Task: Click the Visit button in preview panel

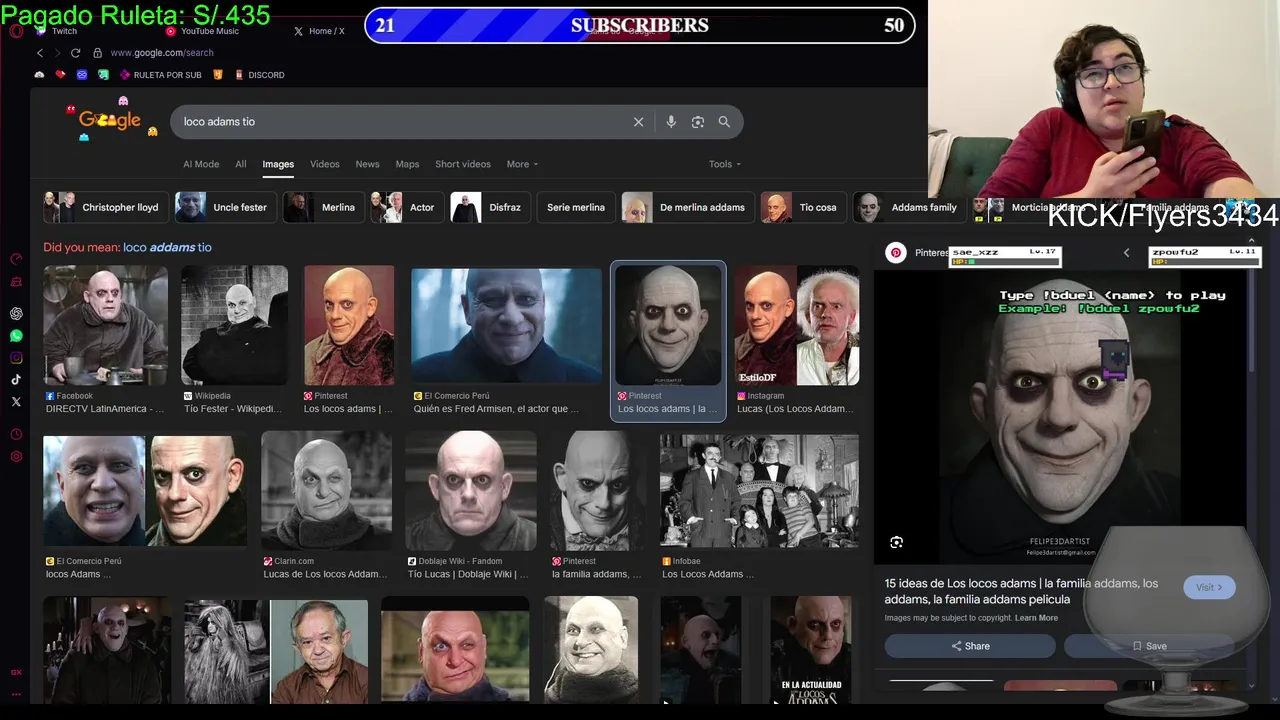Action: click(x=1209, y=587)
